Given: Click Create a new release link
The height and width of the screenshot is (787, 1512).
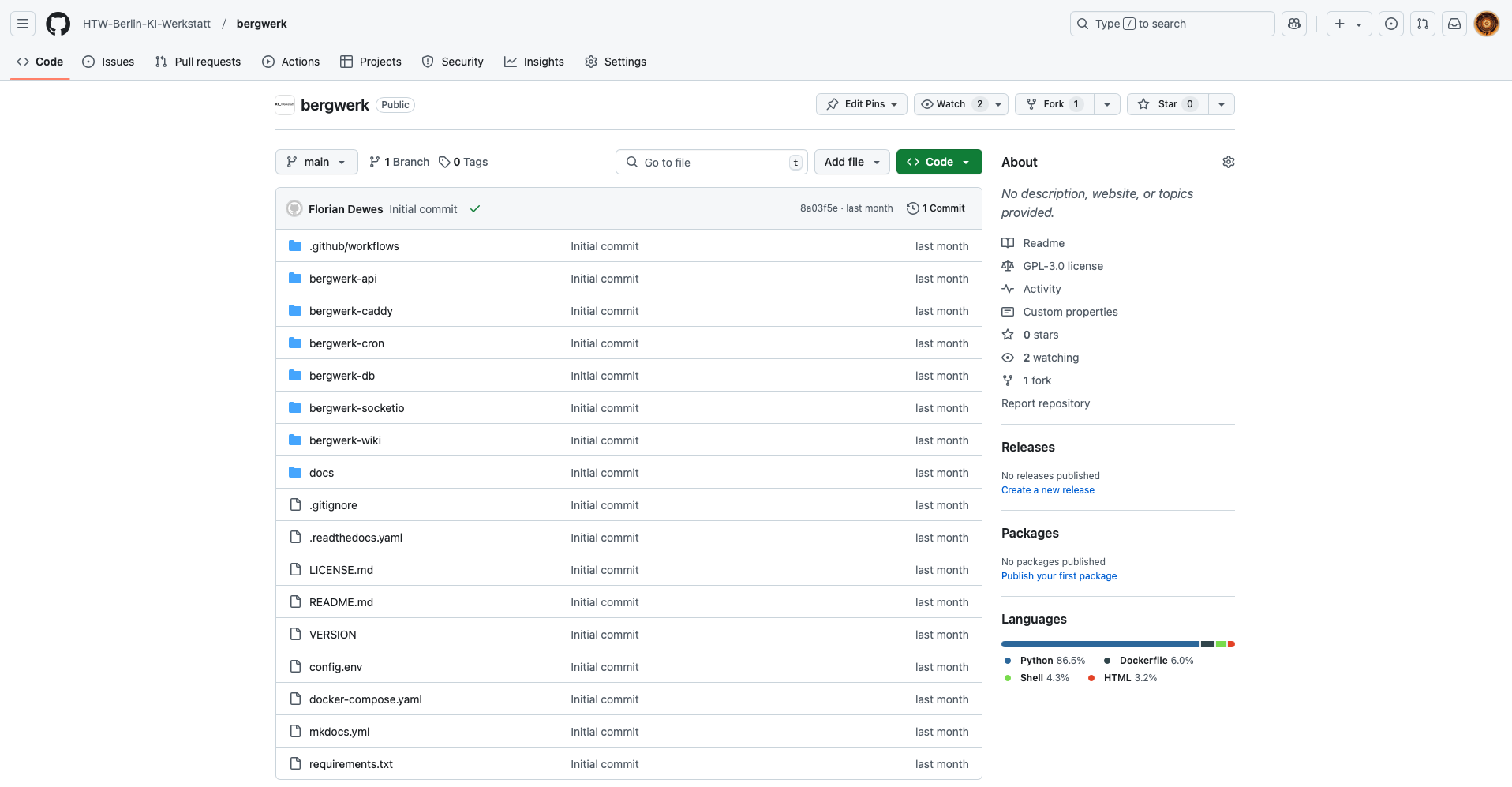Looking at the screenshot, I should coord(1047,490).
